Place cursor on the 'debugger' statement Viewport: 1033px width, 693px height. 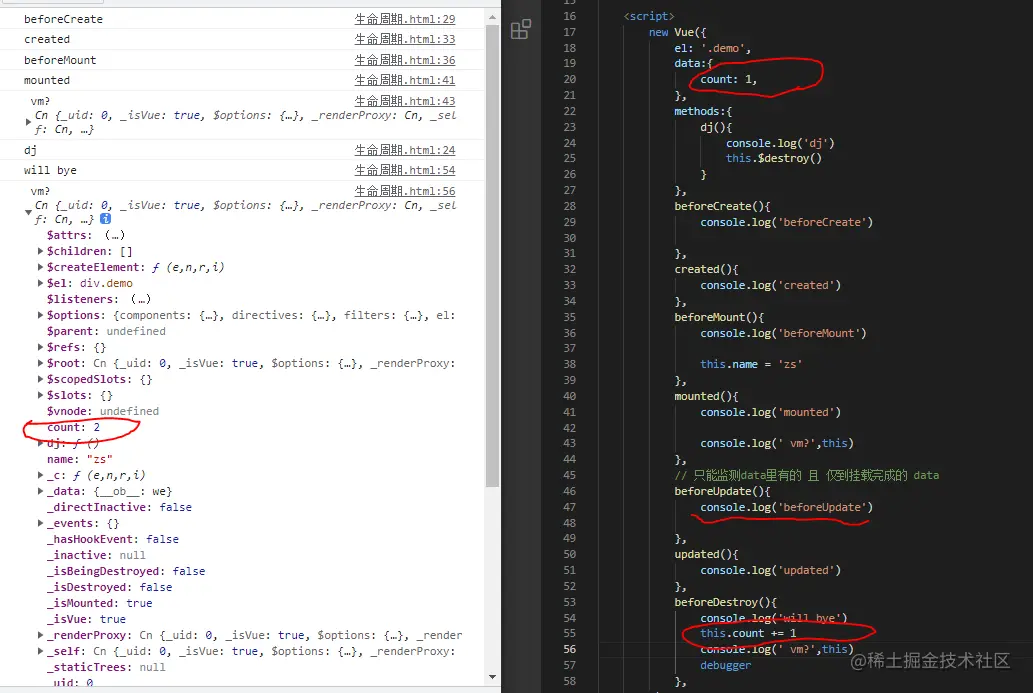[725, 665]
